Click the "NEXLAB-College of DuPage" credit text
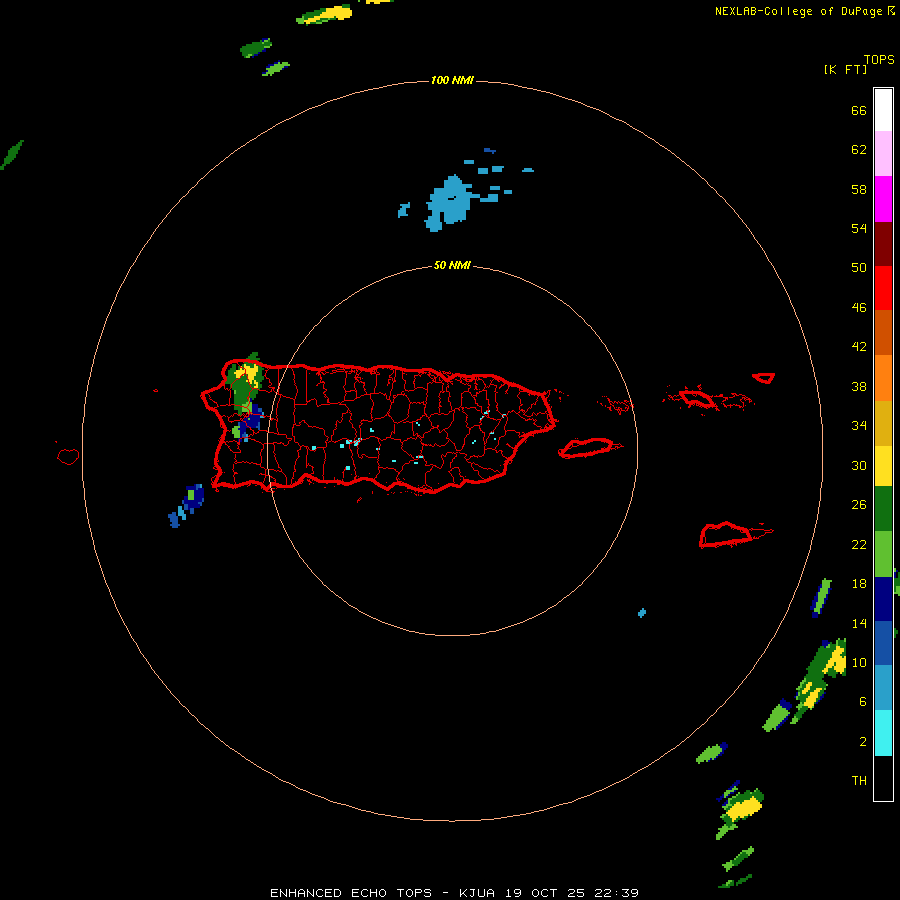The height and width of the screenshot is (900, 900). tap(798, 11)
